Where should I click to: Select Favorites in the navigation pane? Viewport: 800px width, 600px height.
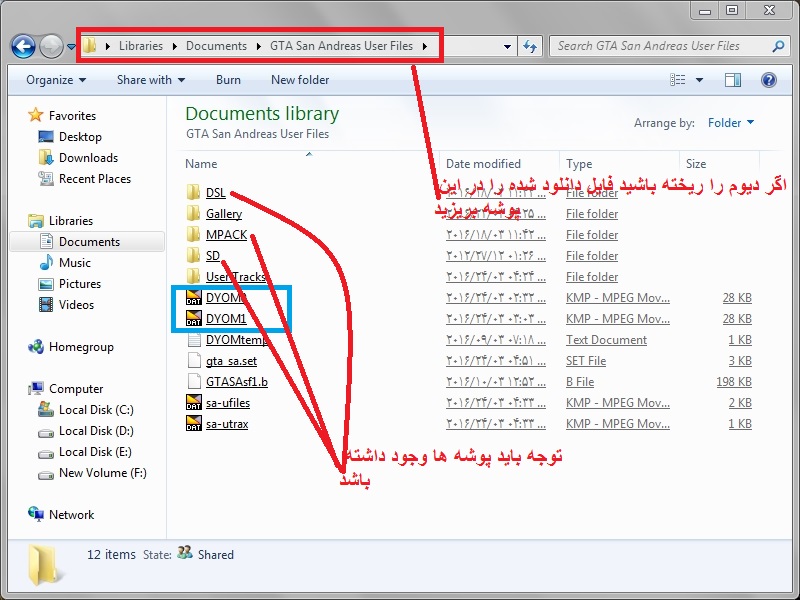point(62,115)
